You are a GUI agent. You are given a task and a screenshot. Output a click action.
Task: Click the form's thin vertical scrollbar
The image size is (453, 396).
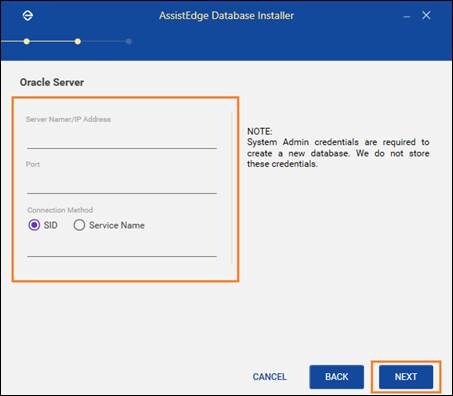pos(232,188)
